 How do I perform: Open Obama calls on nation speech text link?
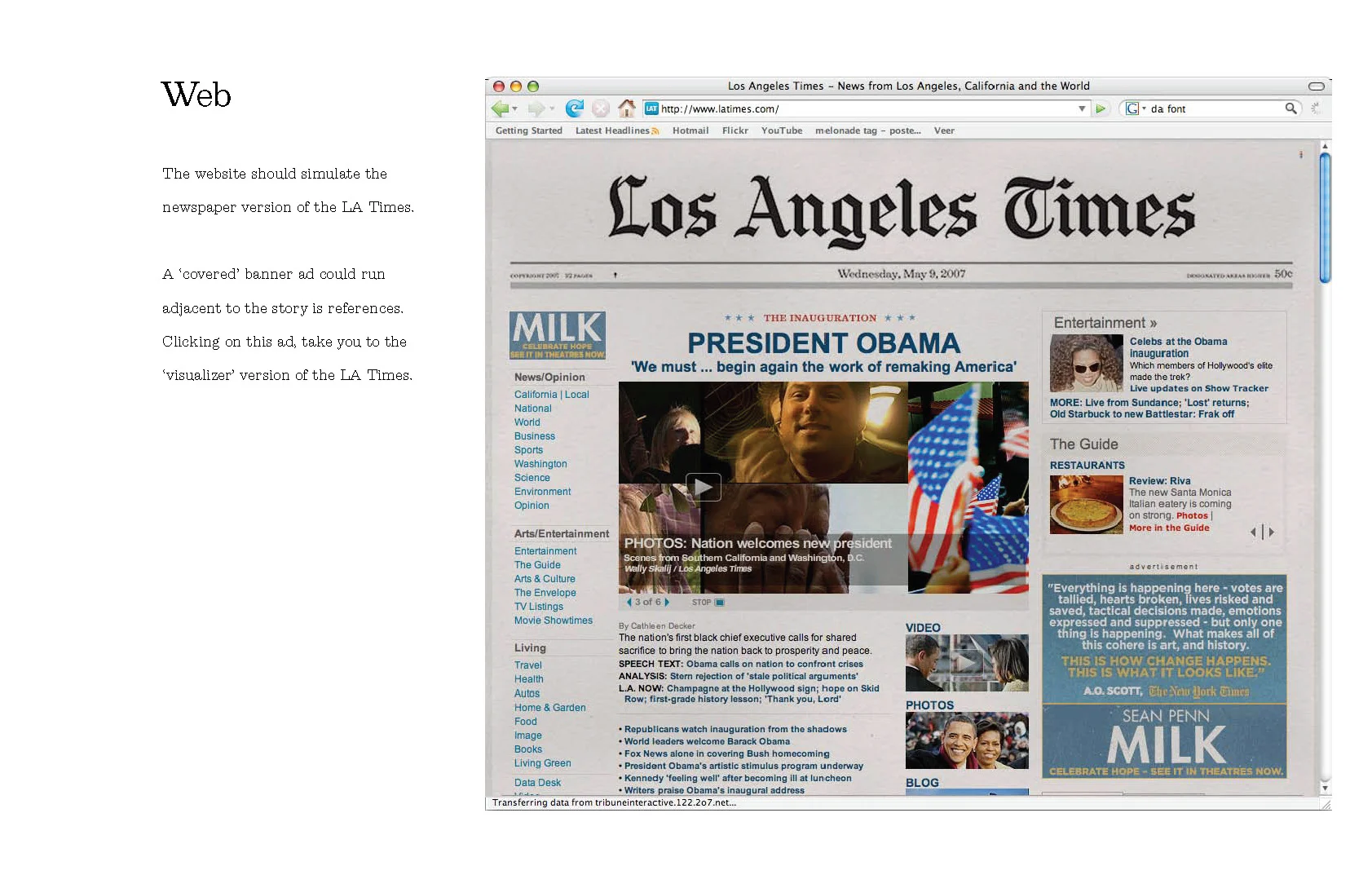click(x=774, y=664)
